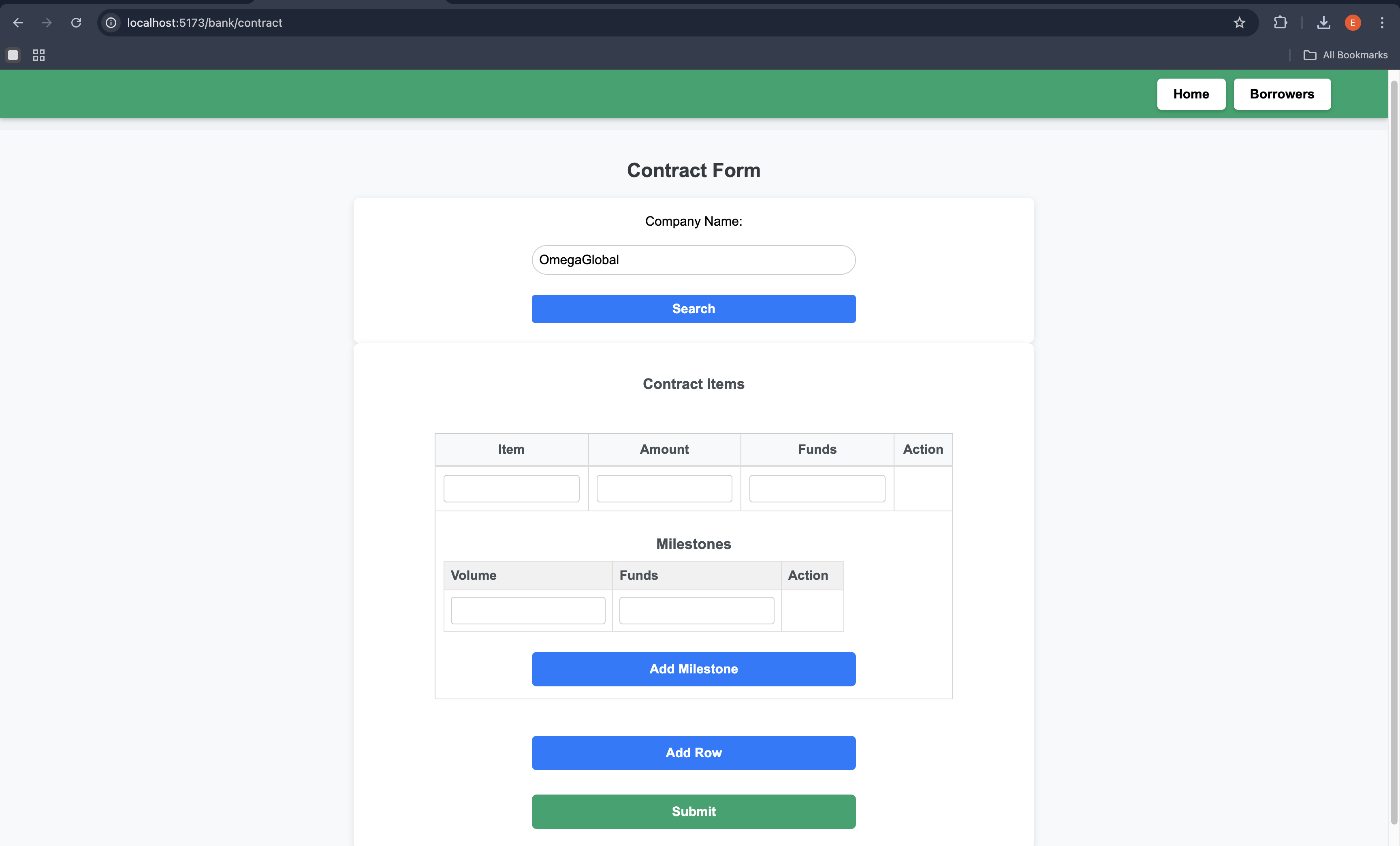Bookmark this page with the star icon
The width and height of the screenshot is (1400, 846).
pyautogui.click(x=1239, y=23)
